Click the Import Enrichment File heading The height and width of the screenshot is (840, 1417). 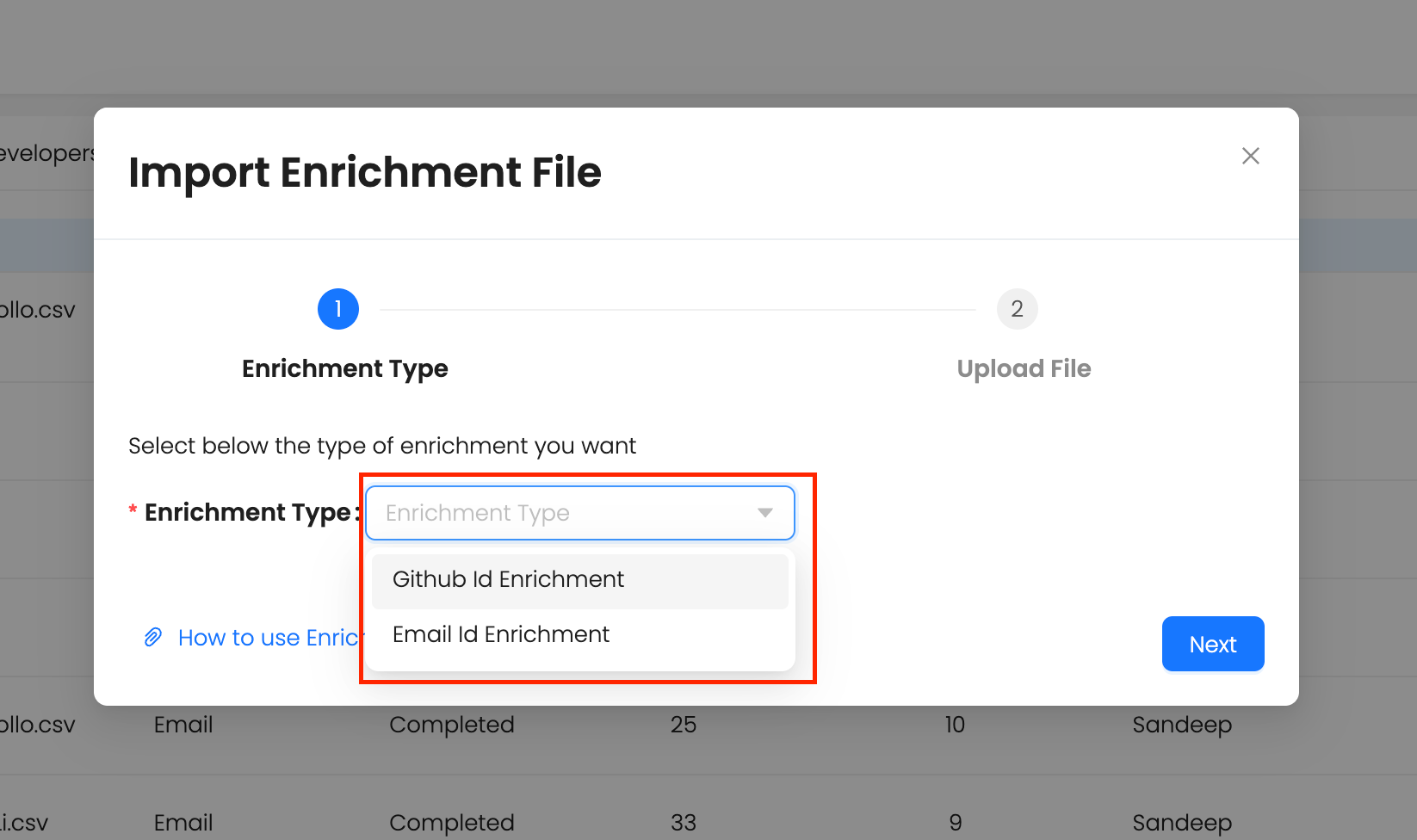tap(365, 172)
